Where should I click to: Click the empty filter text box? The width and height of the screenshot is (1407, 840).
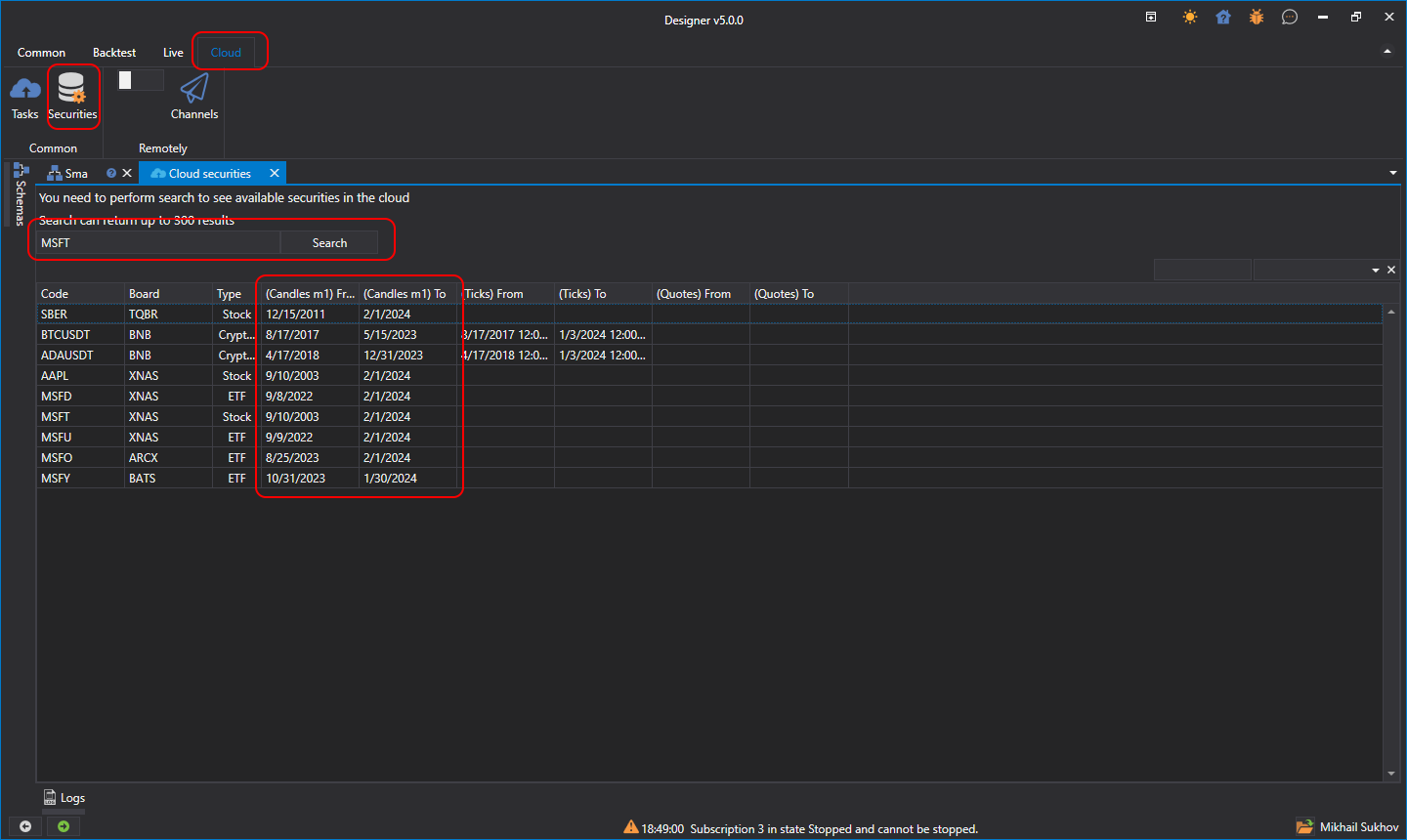[x=1203, y=270]
